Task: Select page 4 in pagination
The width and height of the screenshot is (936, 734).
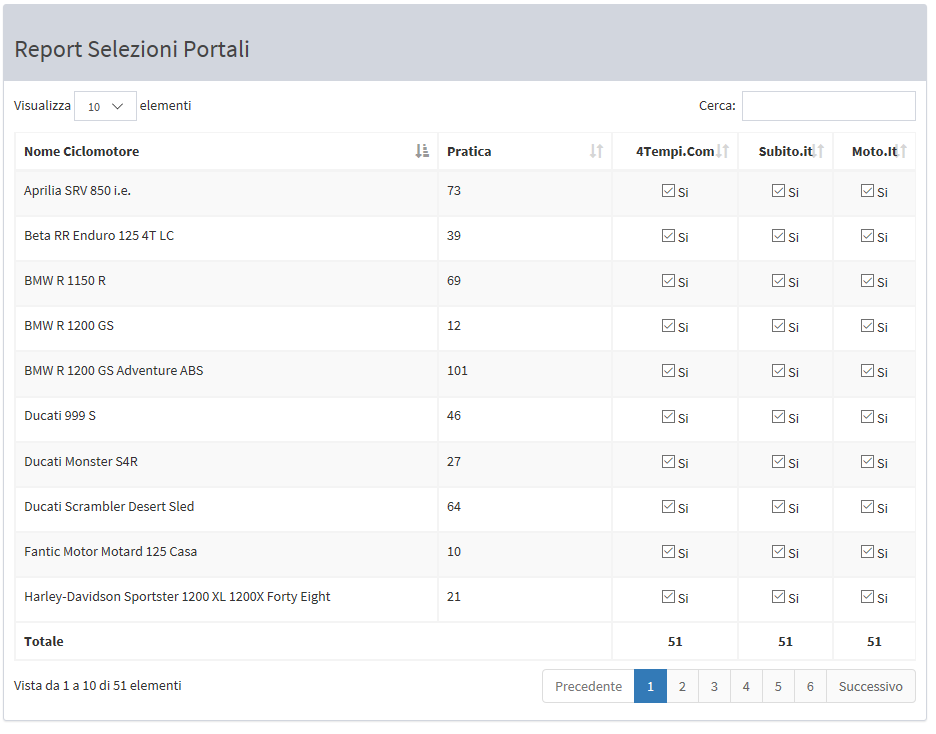Action: click(746, 686)
